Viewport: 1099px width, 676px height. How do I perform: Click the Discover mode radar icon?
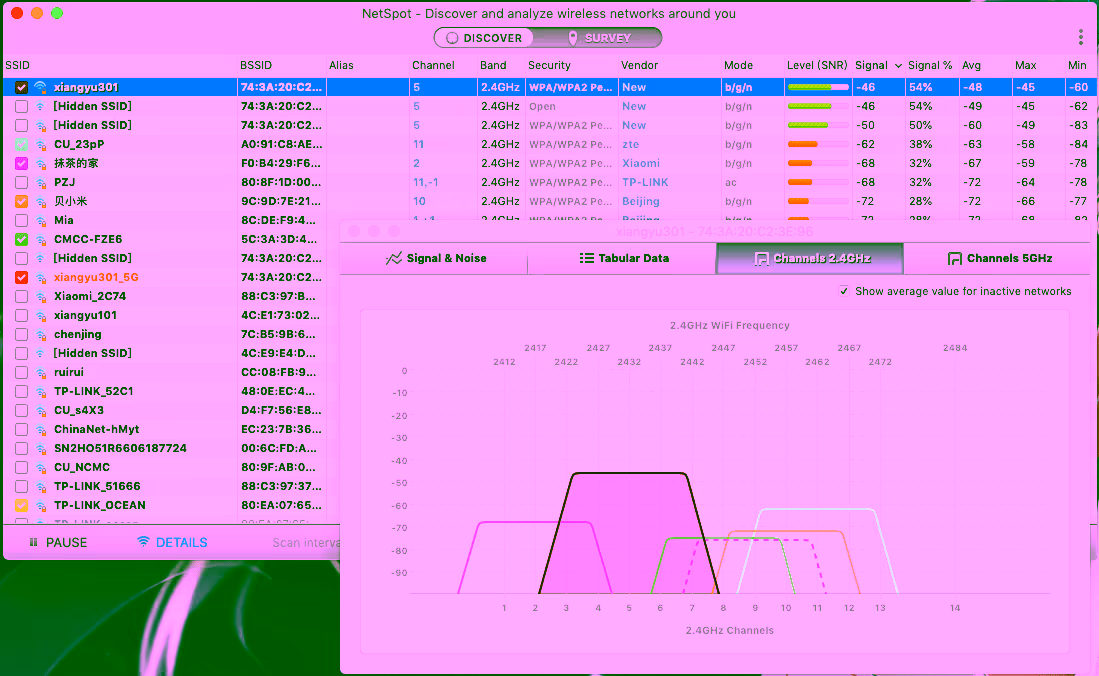pos(452,38)
